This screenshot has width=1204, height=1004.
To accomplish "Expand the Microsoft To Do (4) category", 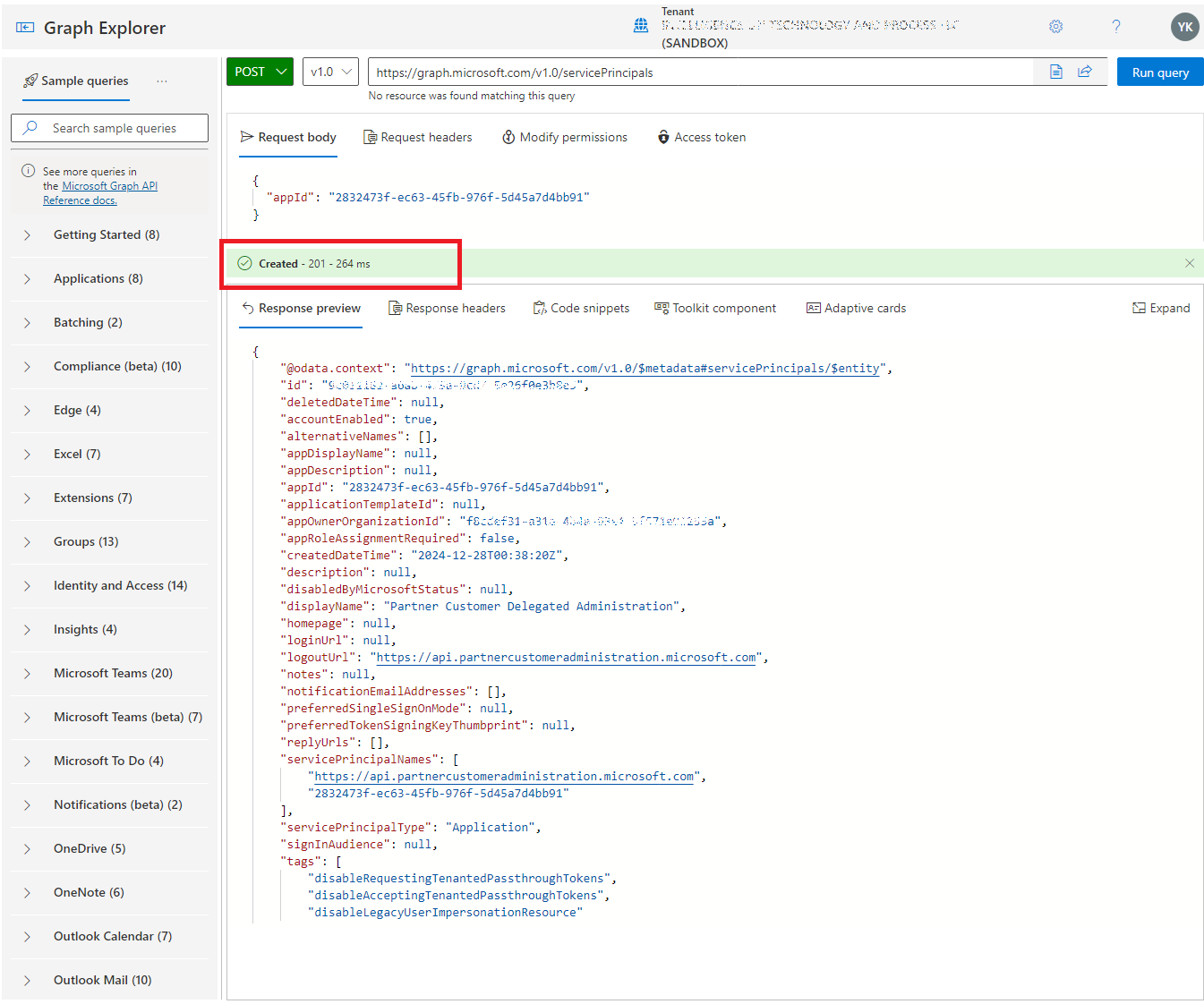I will (109, 761).
